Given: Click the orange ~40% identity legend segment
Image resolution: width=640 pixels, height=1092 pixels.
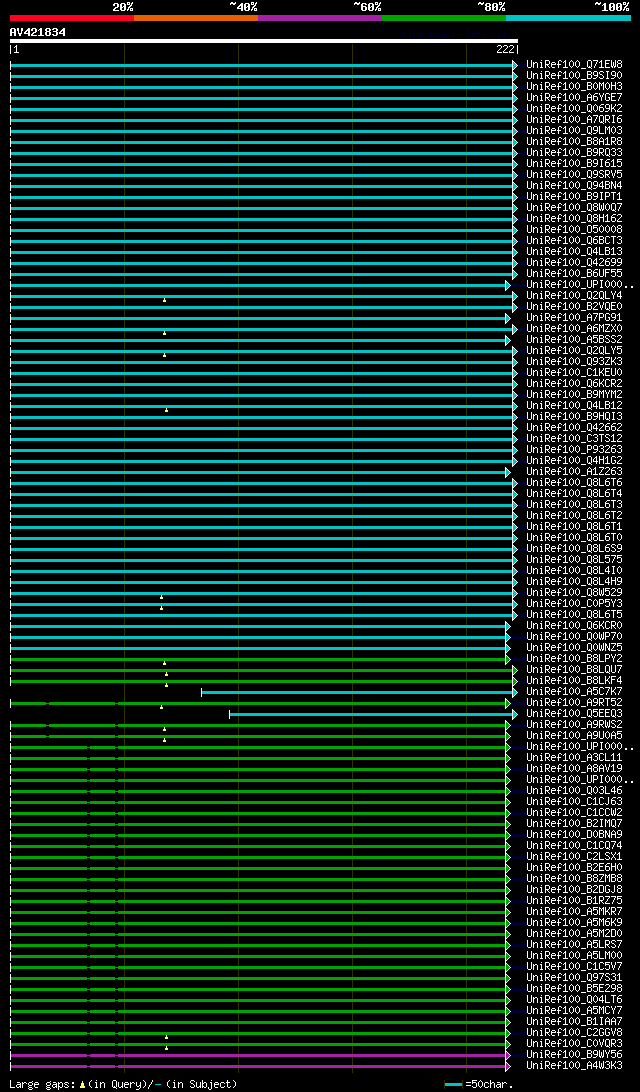Looking at the screenshot, I should (x=196, y=17).
